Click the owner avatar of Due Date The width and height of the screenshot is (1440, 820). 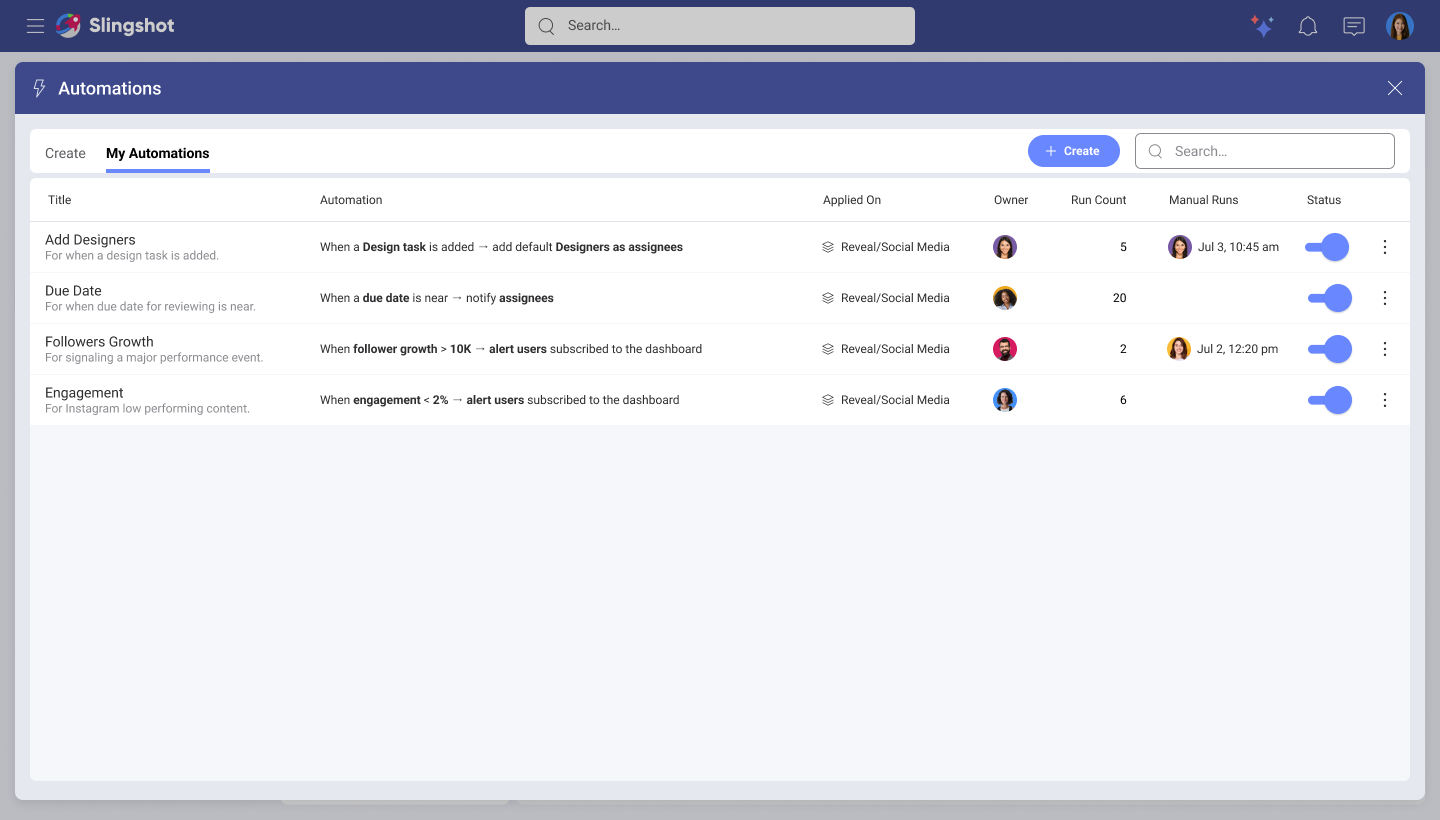[1005, 298]
